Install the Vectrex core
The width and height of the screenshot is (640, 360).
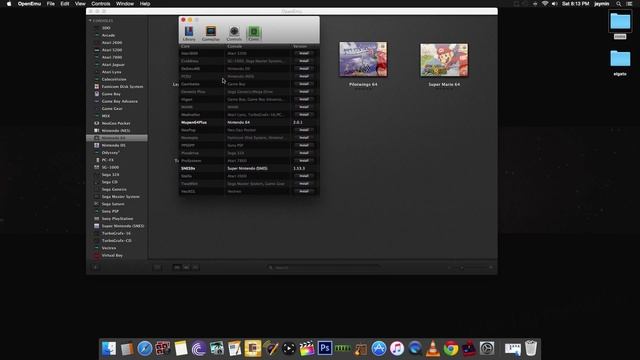(x=304, y=191)
